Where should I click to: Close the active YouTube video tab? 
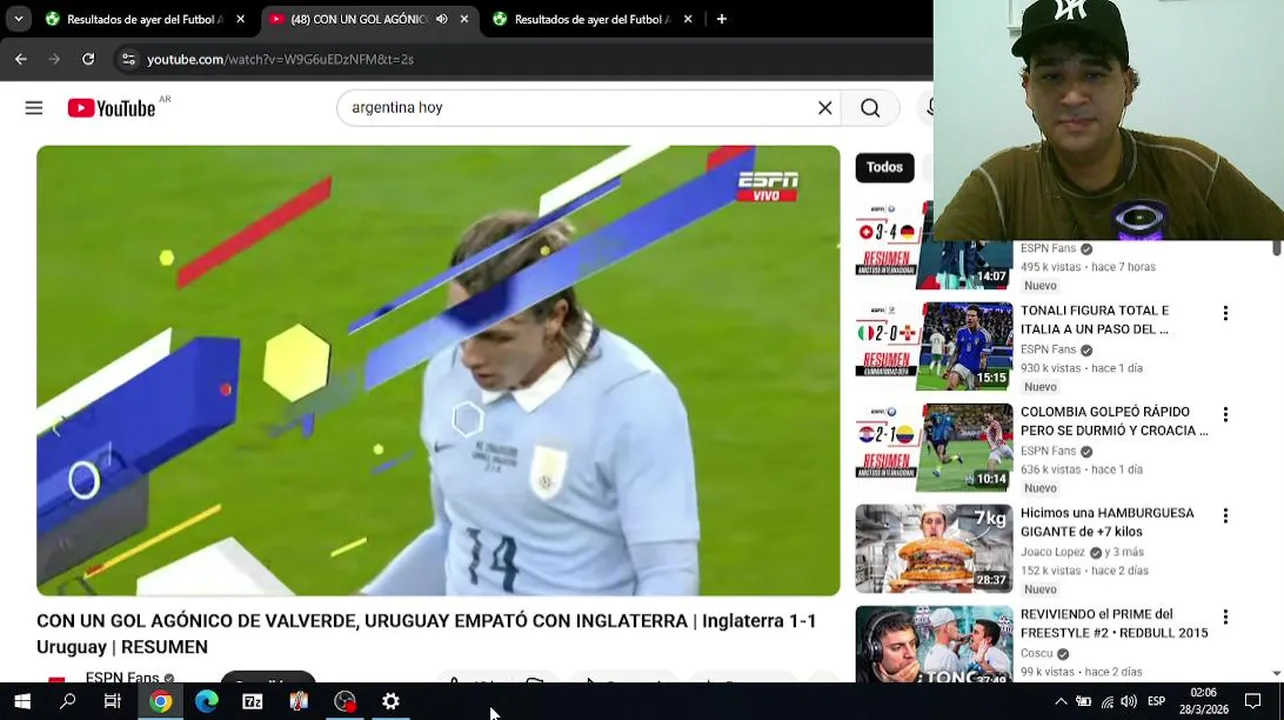tap(464, 19)
